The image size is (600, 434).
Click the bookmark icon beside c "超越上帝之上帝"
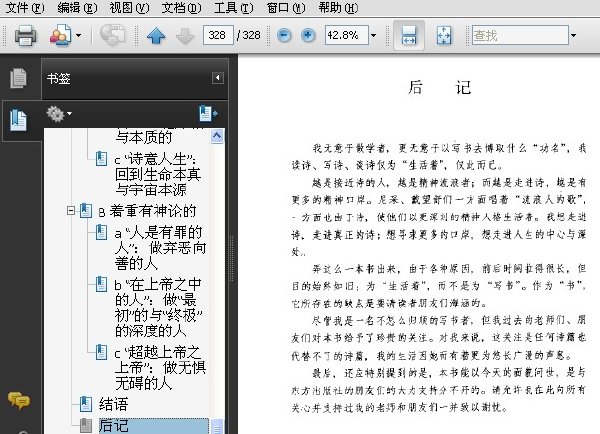(x=101, y=352)
